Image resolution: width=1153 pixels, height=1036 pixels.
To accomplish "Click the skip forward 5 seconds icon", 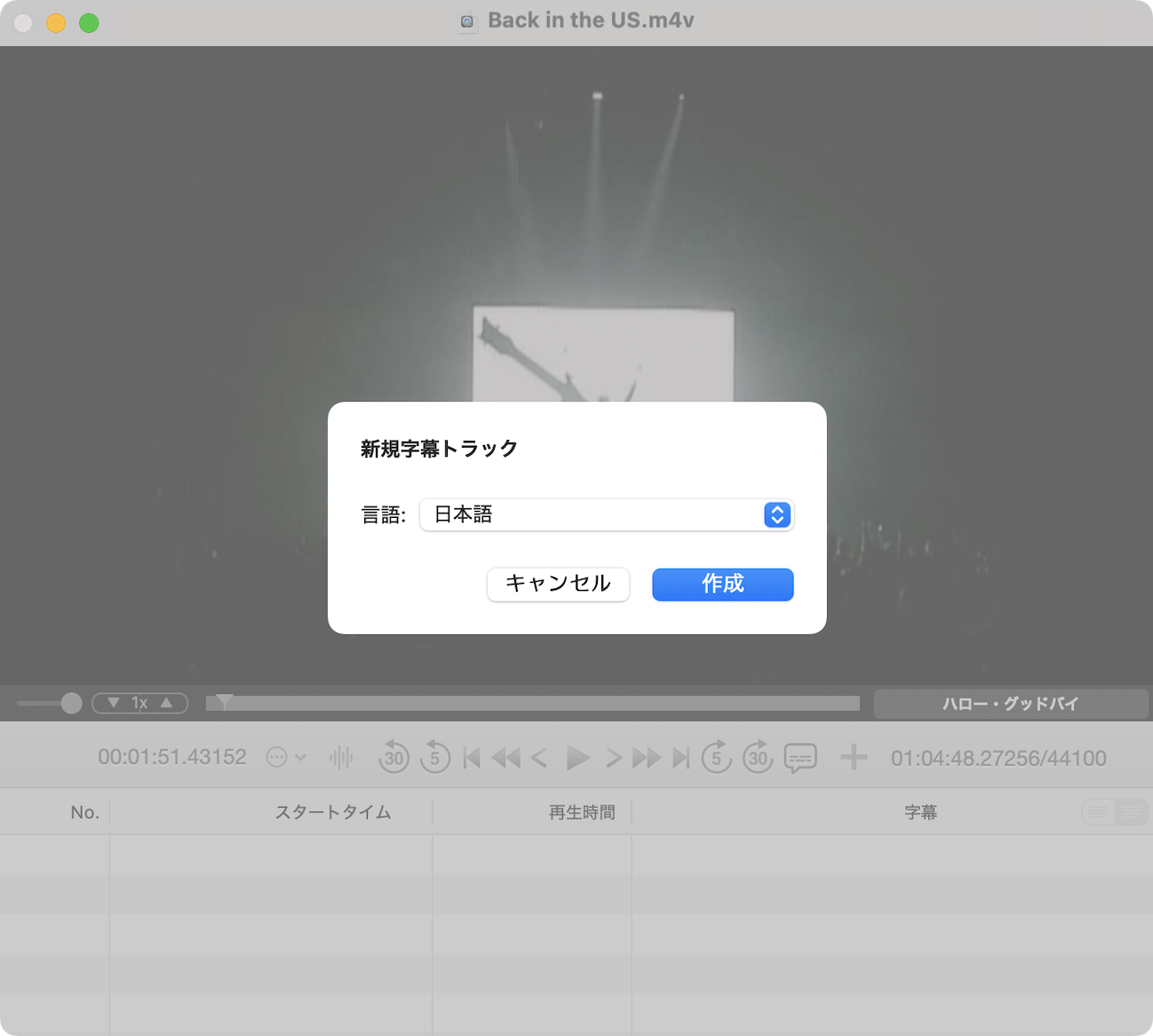I will tap(716, 758).
